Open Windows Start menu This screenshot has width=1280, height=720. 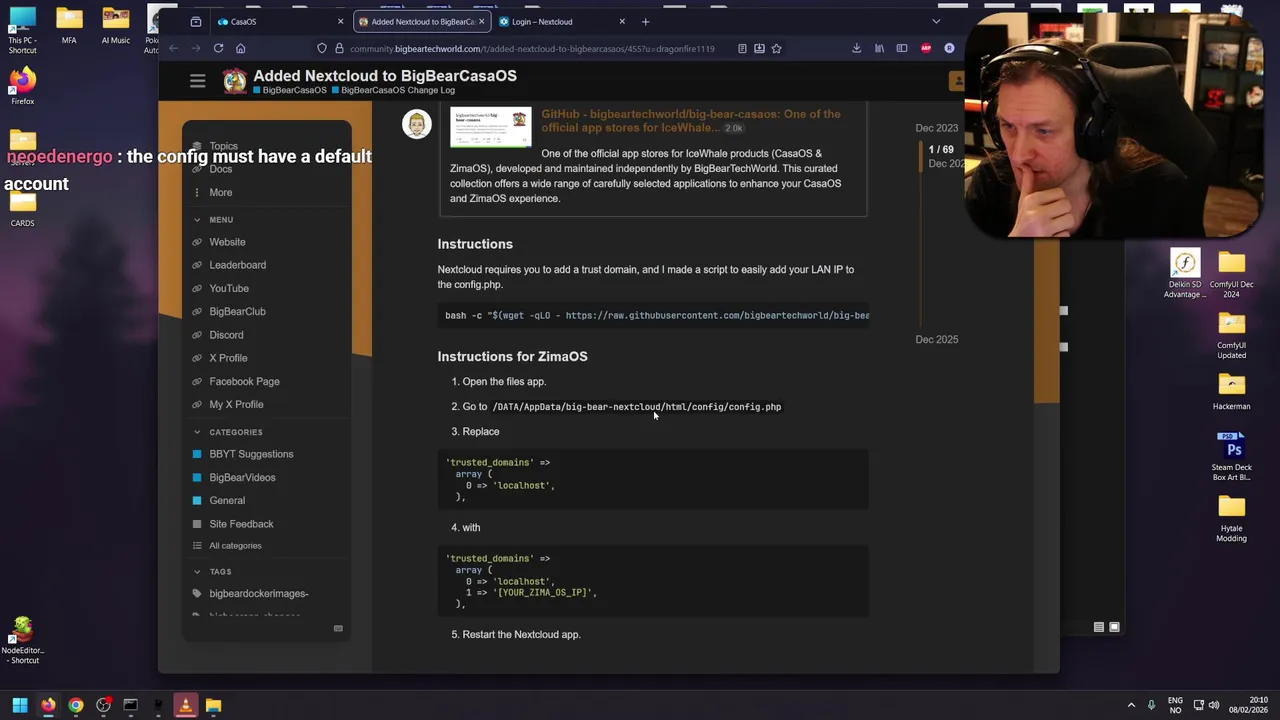20,705
